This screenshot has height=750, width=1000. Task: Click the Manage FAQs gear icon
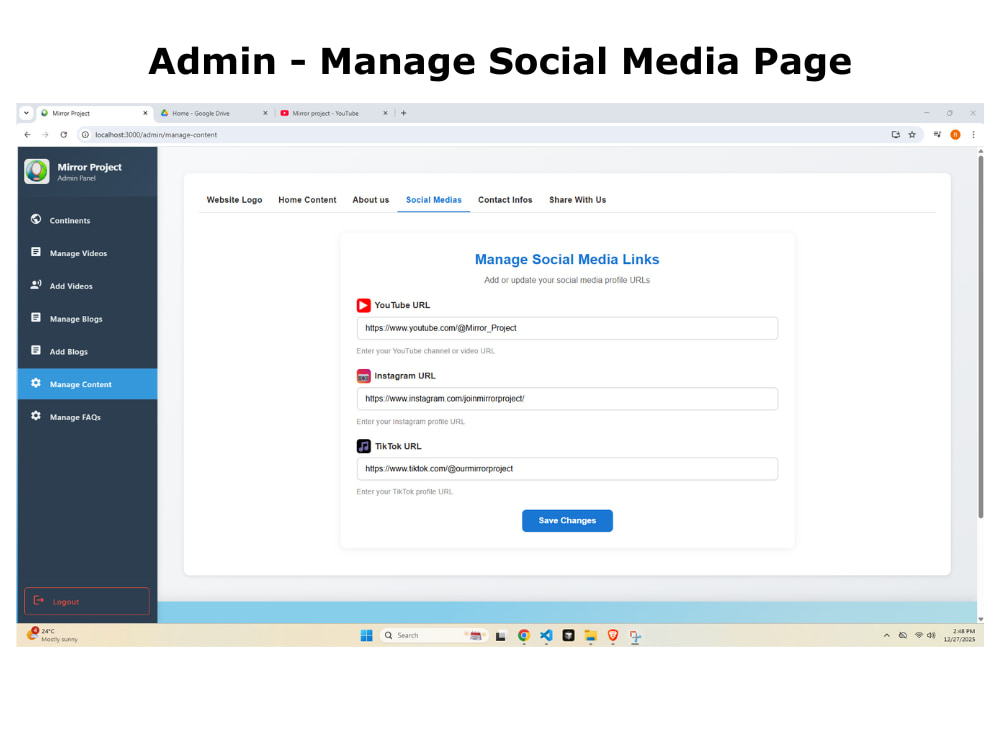point(36,416)
